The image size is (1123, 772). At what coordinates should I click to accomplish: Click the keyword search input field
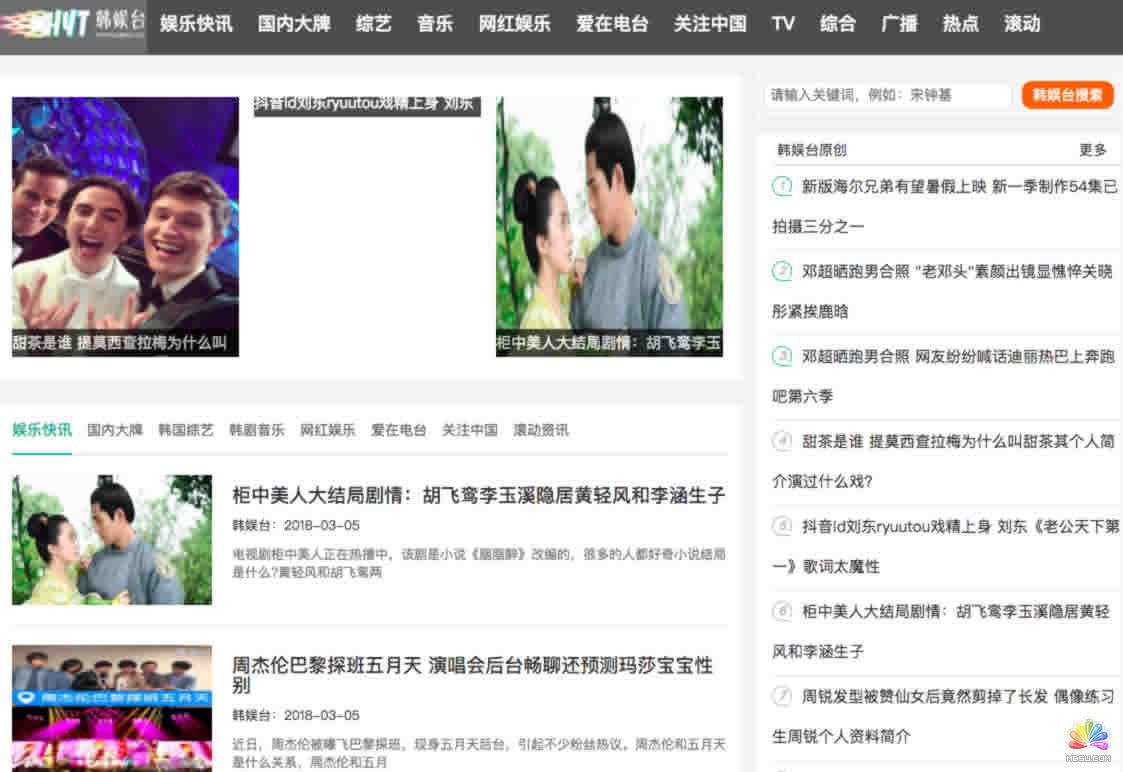888,96
